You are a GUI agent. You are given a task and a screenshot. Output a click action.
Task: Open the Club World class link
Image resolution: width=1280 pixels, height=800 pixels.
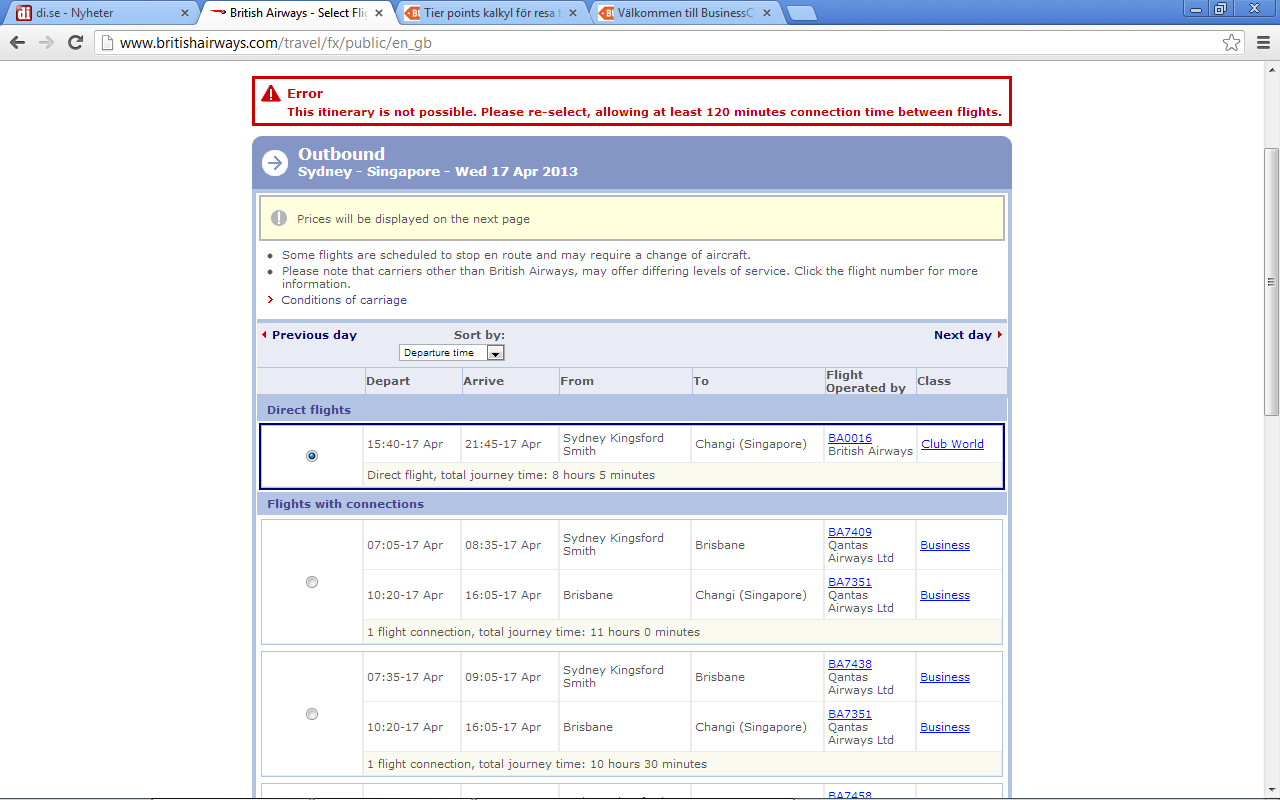[x=952, y=444]
